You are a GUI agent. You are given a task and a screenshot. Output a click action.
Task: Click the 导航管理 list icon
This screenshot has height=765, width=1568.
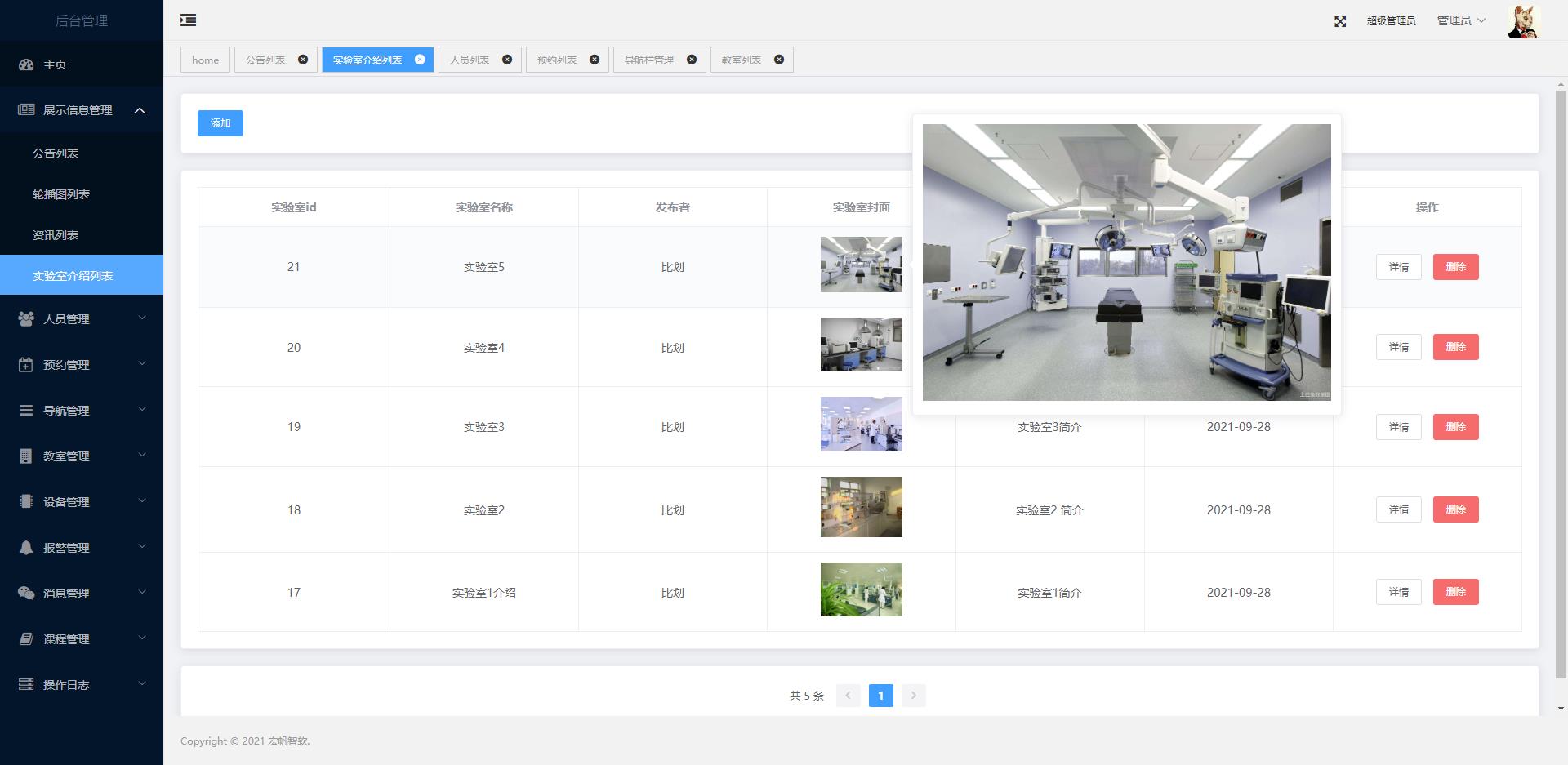coord(26,411)
